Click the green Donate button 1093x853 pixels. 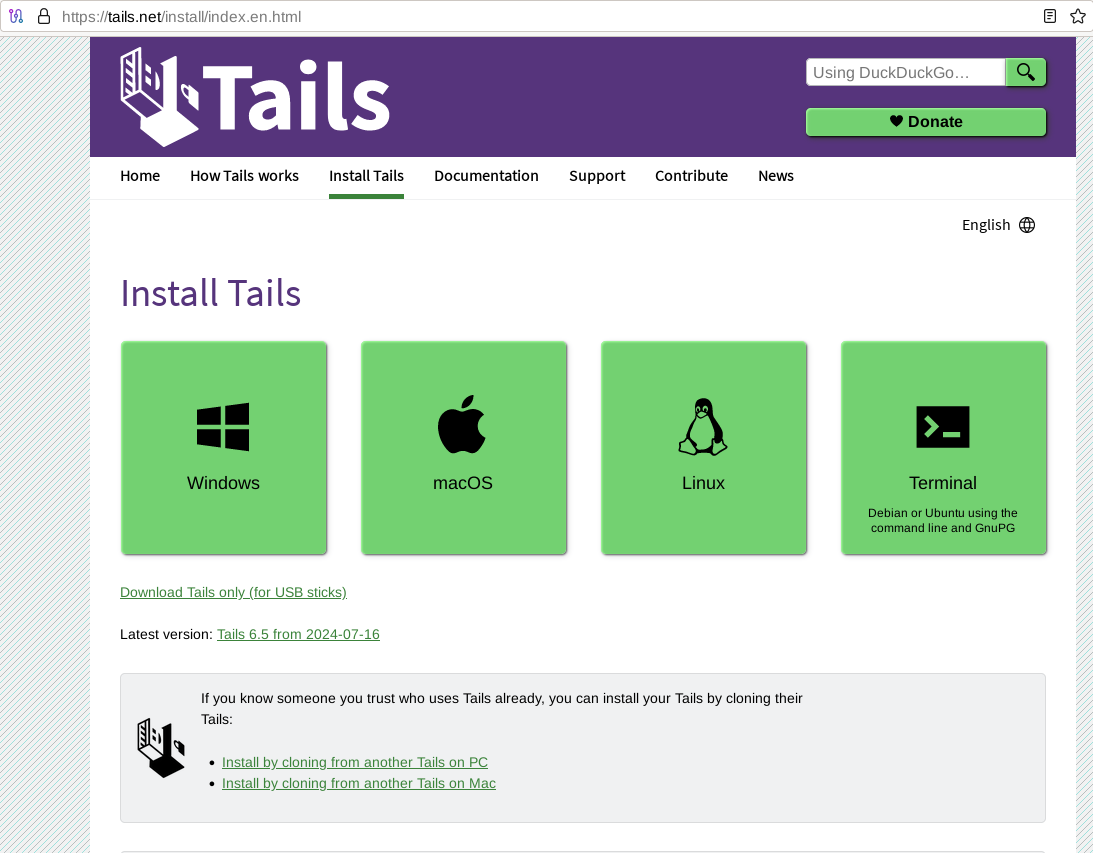(926, 122)
